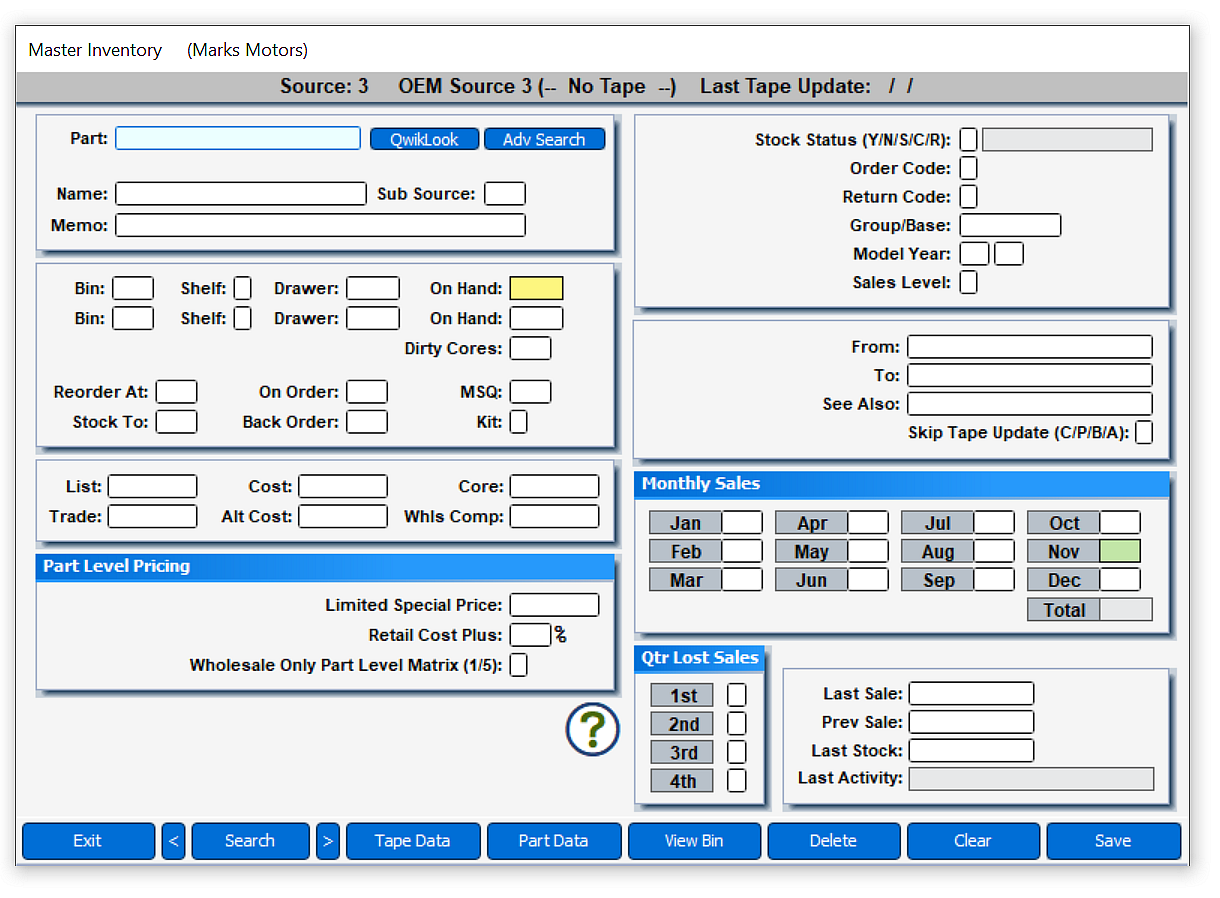The height and width of the screenshot is (898, 1220).
Task: Click the Clear button
Action: pyautogui.click(x=972, y=841)
